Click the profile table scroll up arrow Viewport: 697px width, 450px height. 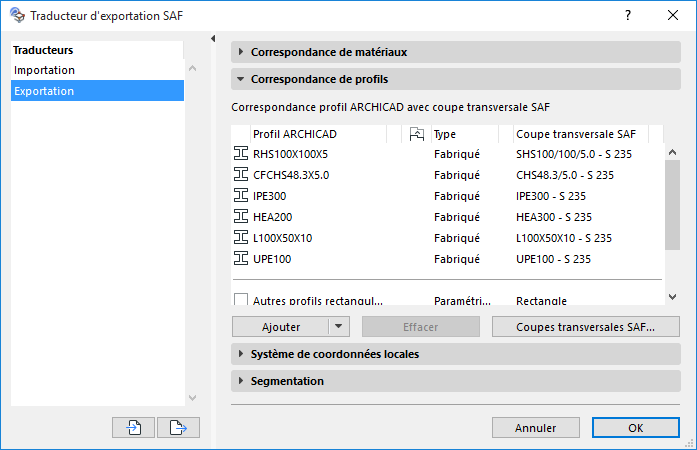pos(673,153)
